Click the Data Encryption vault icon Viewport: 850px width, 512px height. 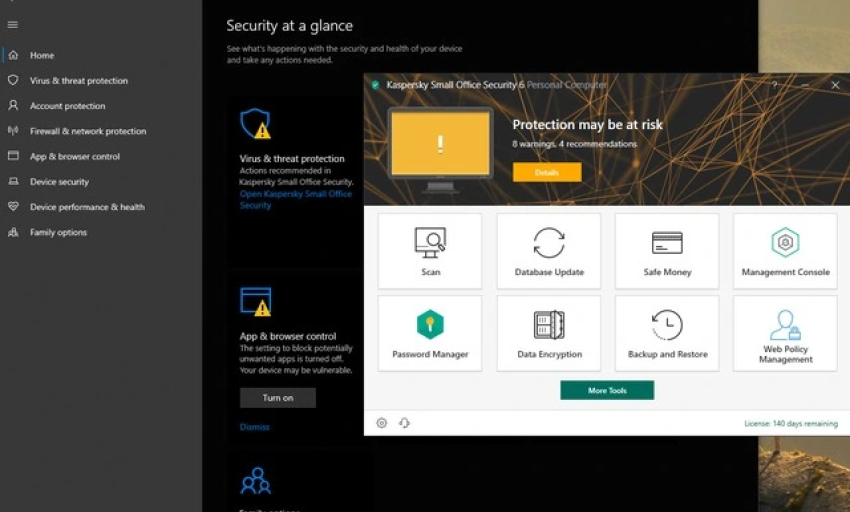549,325
